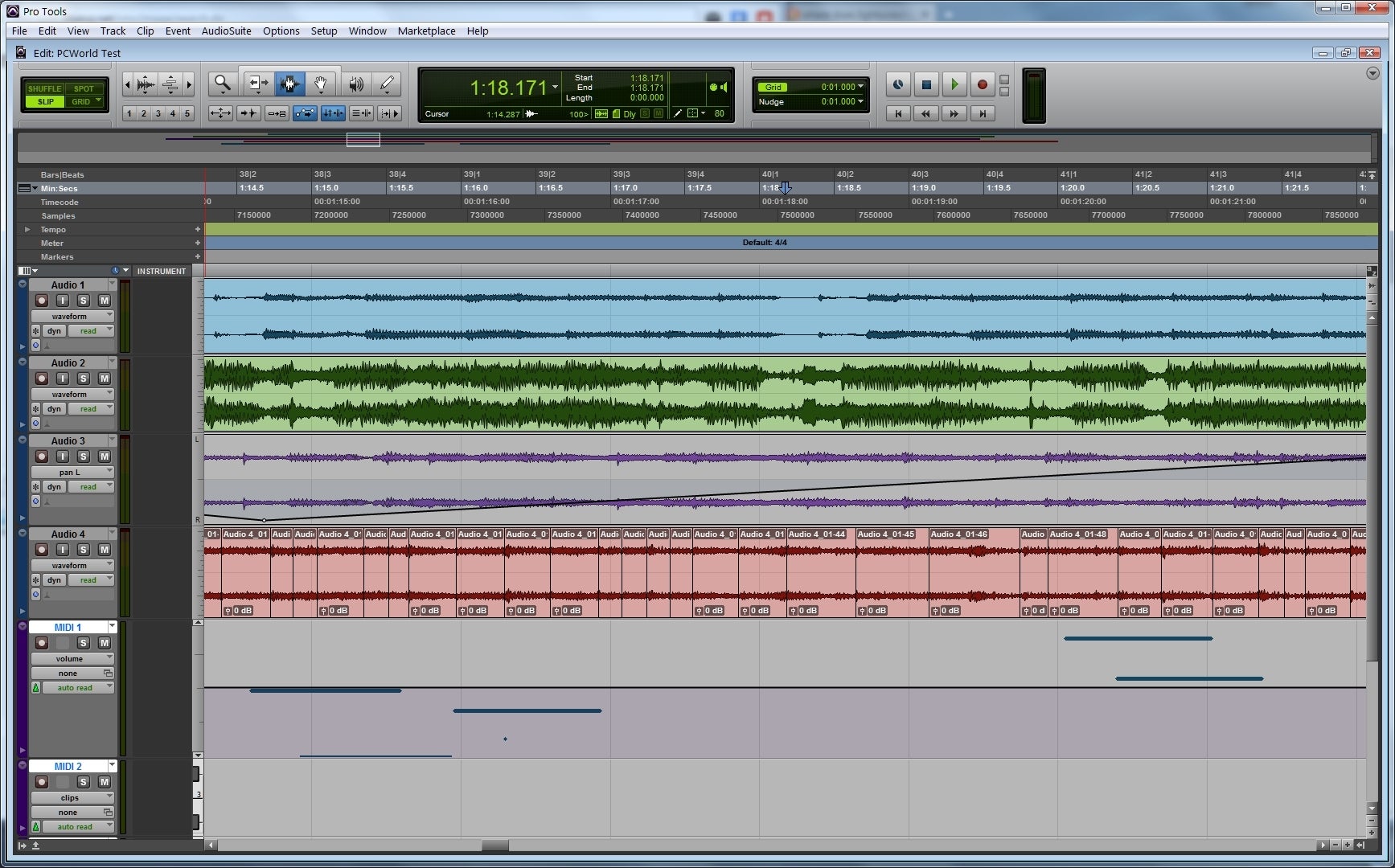Click the Rewind transport button
The width and height of the screenshot is (1395, 868).
click(926, 114)
